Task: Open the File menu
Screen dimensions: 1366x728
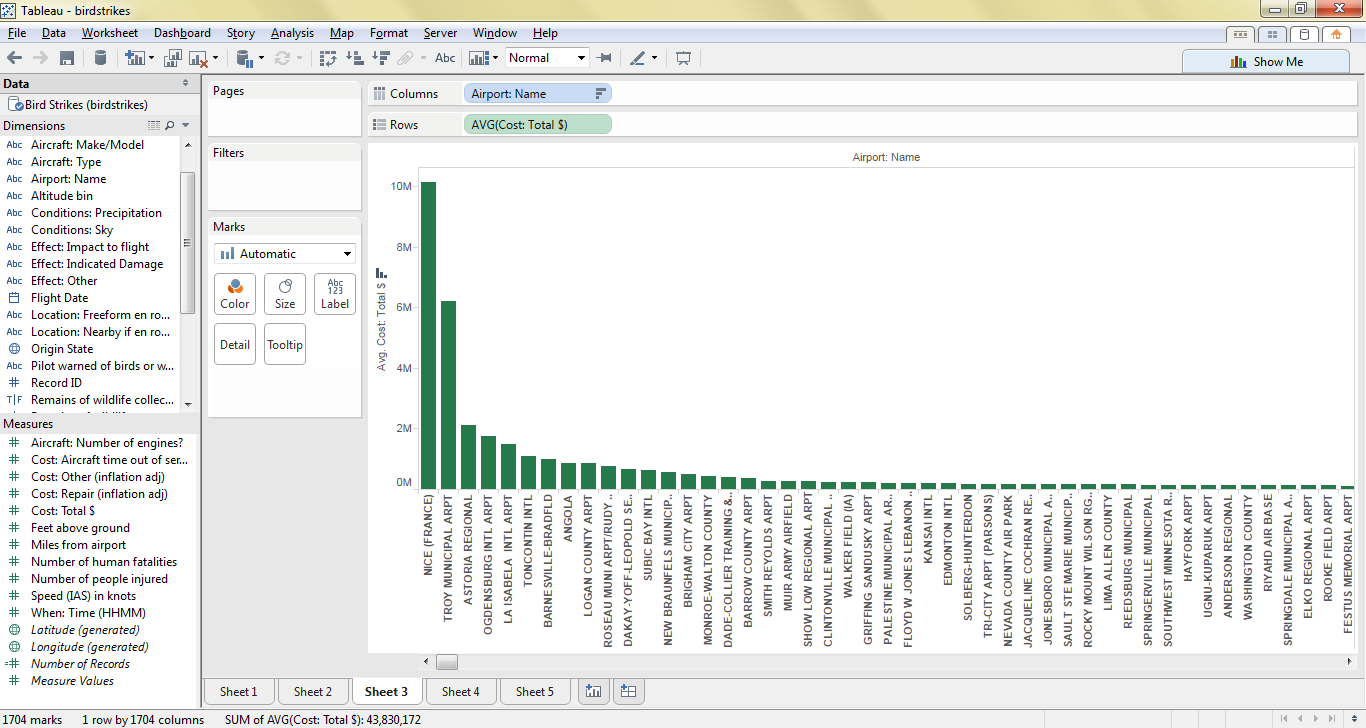Action: [x=16, y=33]
